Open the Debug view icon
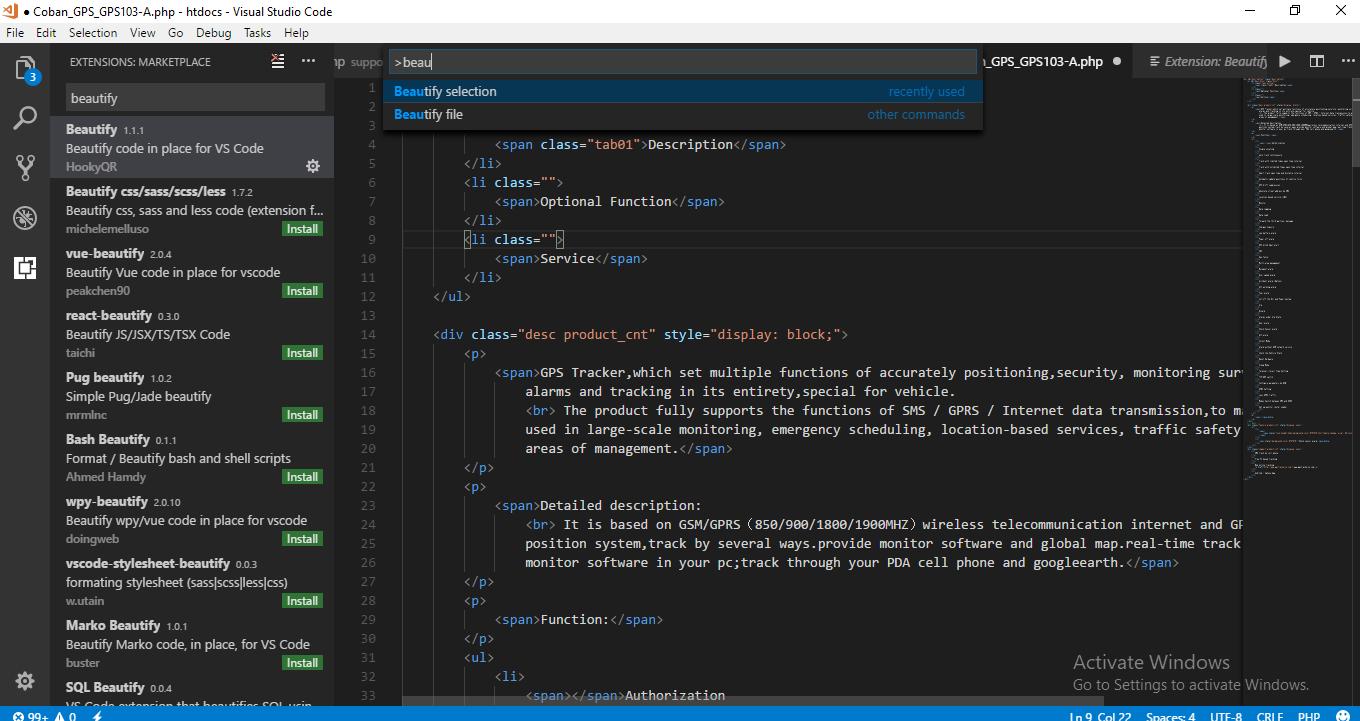Screen dimensions: 1360x721 click(x=25, y=218)
